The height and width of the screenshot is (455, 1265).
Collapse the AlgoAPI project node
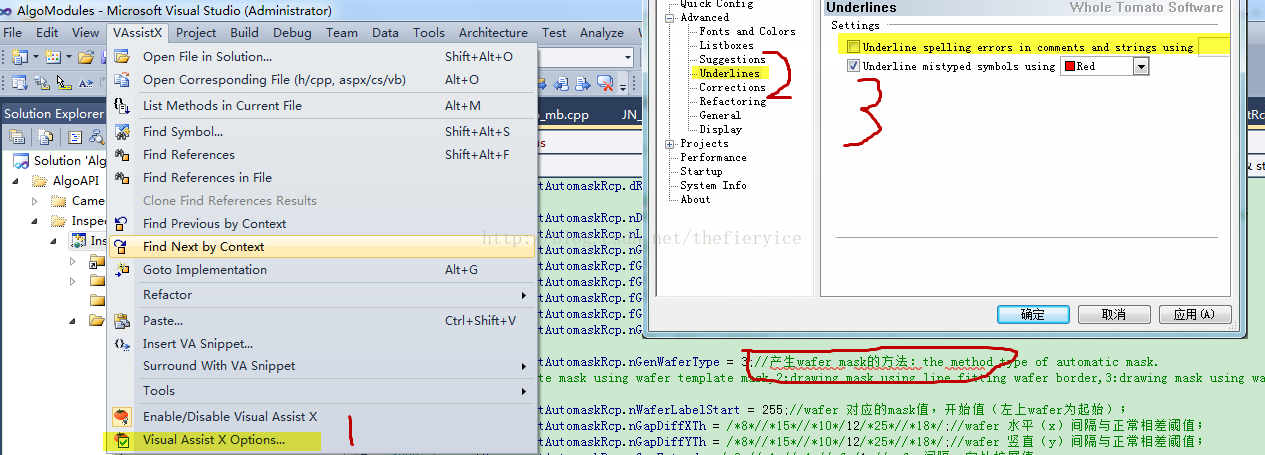pyautogui.click(x=16, y=181)
